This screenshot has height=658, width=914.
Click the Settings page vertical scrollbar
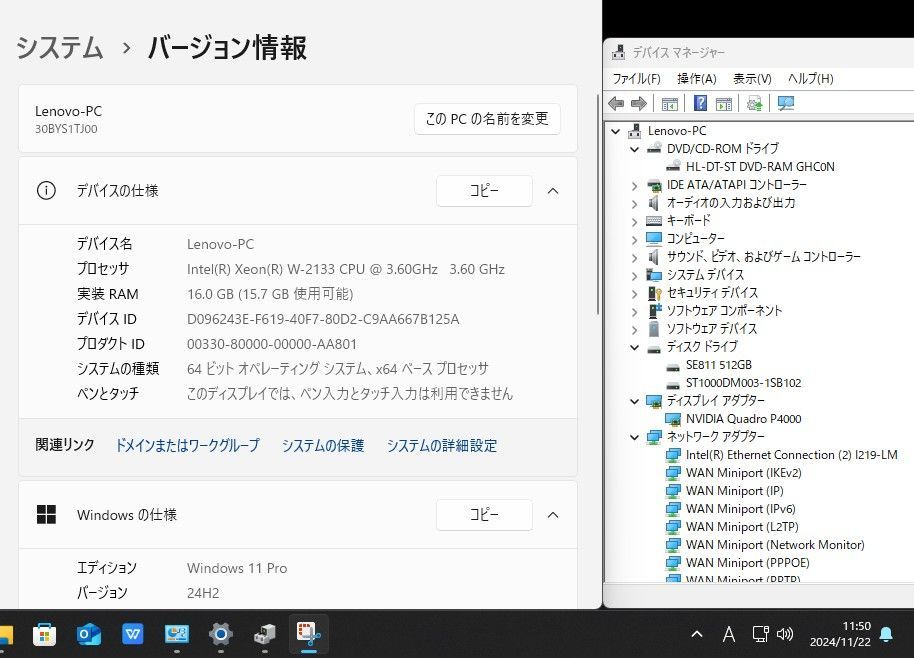tap(598, 200)
